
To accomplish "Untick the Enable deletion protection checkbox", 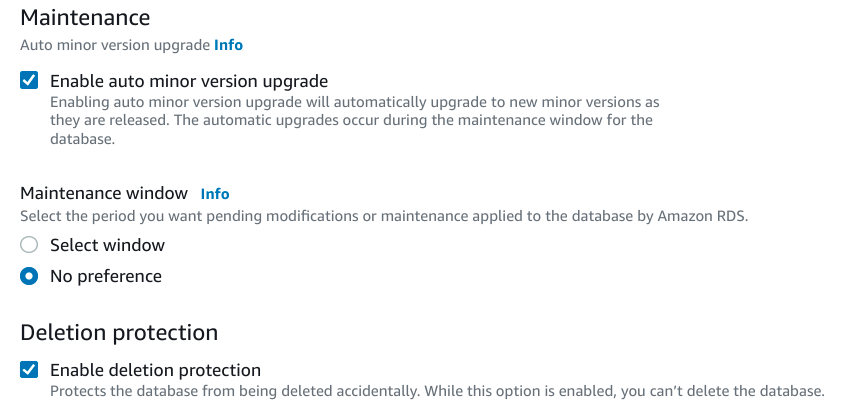I will click(x=30, y=370).
